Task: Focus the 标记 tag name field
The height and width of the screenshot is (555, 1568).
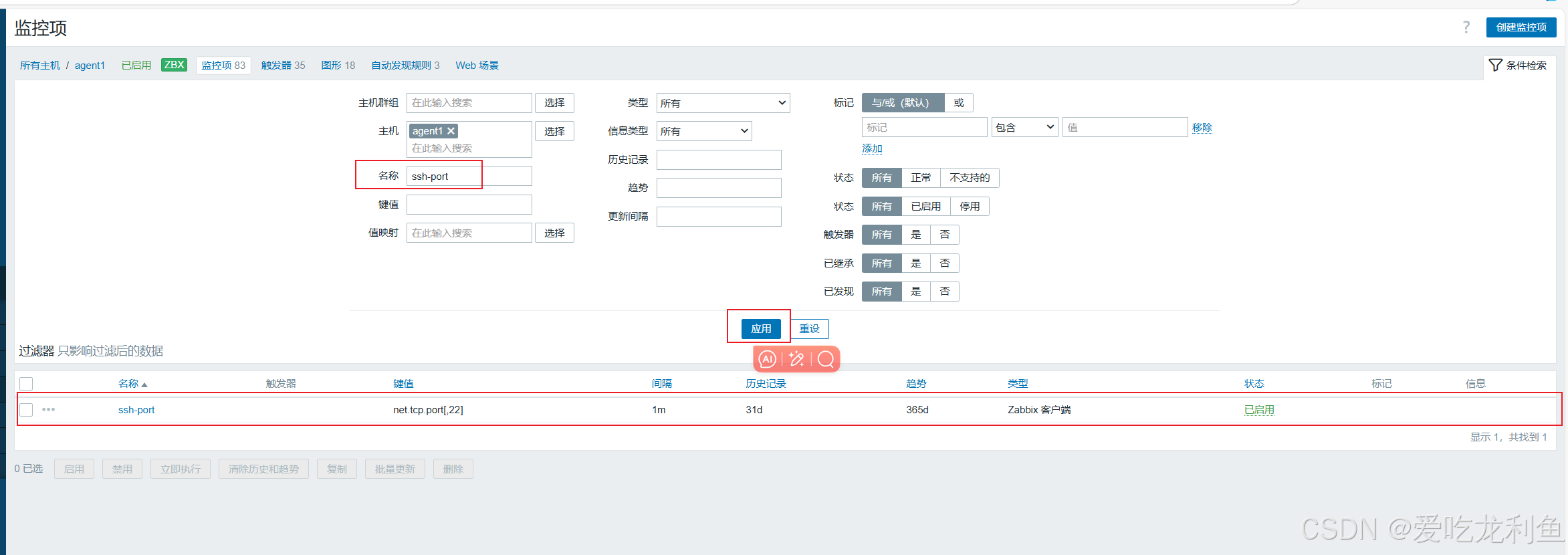Action: (x=924, y=127)
